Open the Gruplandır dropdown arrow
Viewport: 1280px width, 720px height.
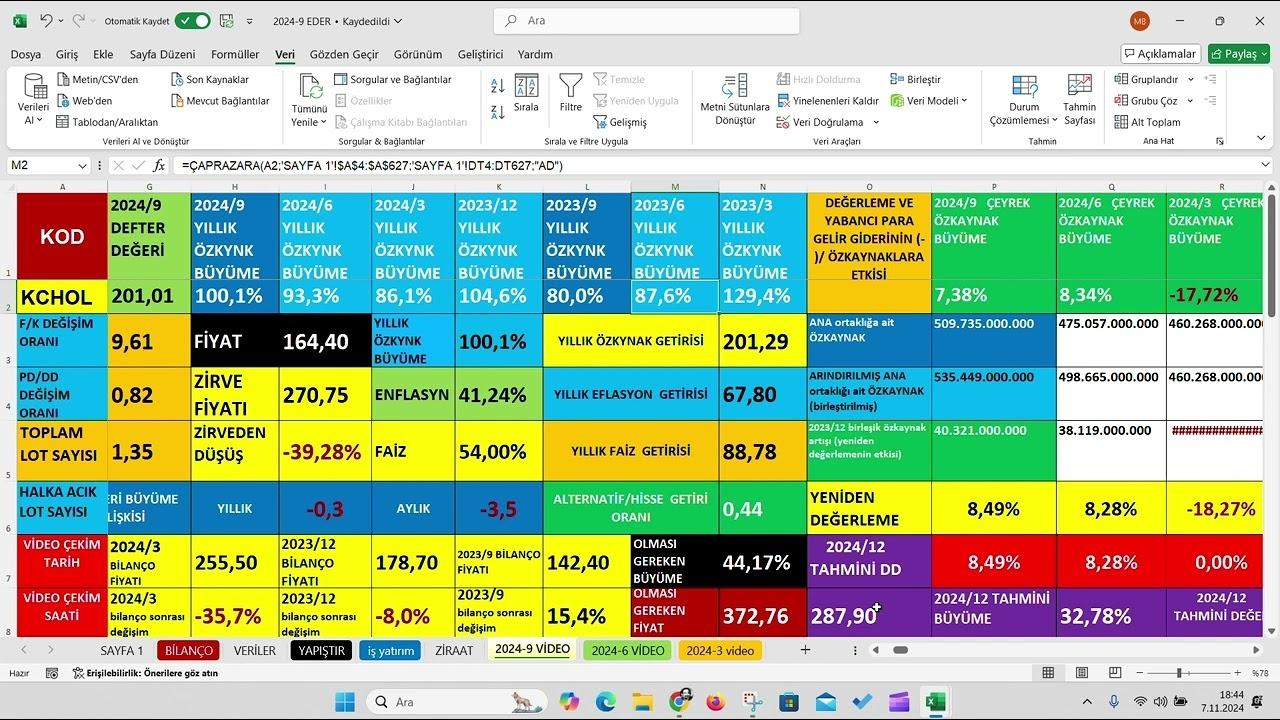click(x=1190, y=79)
